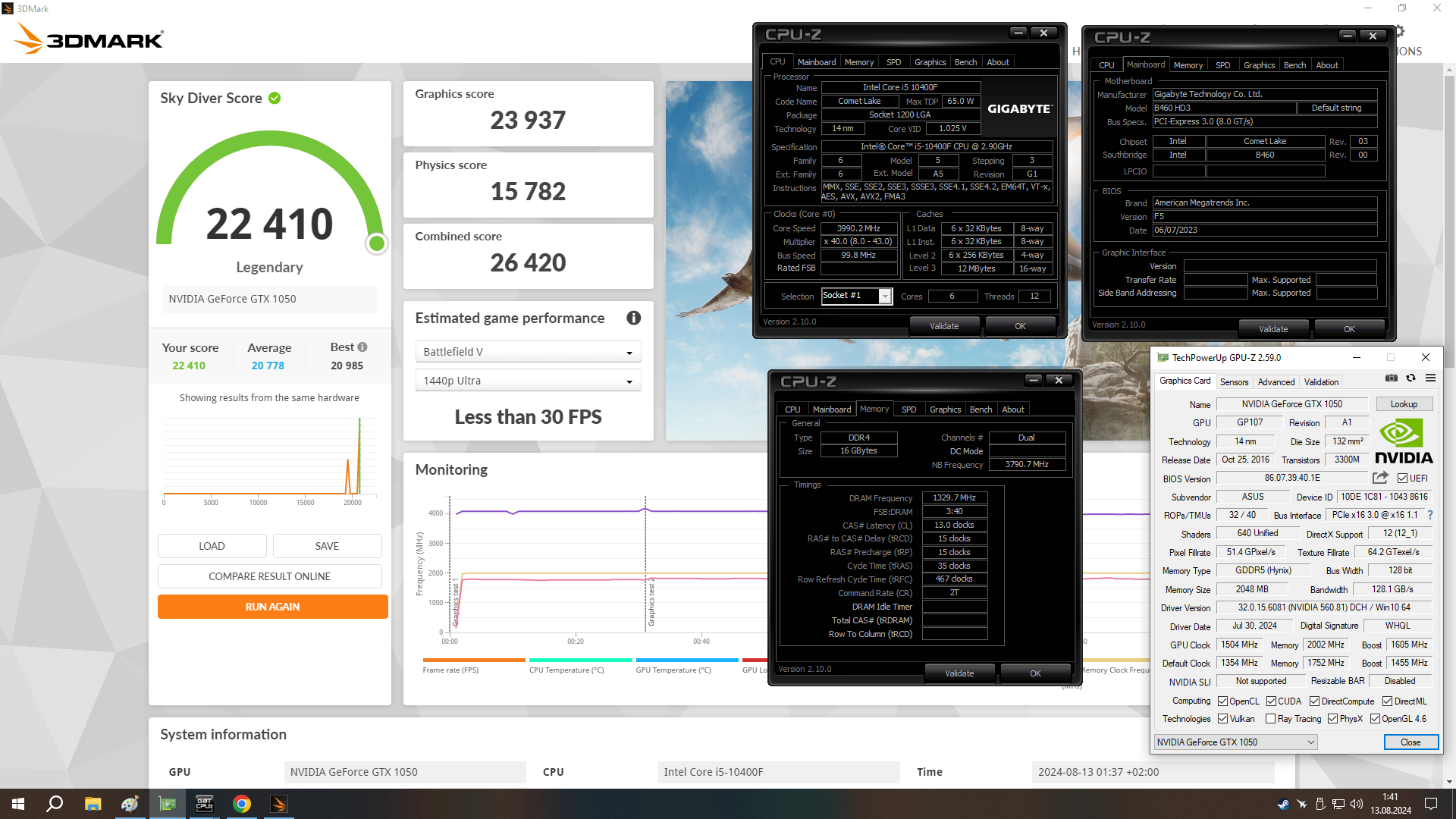Open the GPU-Z hamburger menu

(x=1430, y=378)
